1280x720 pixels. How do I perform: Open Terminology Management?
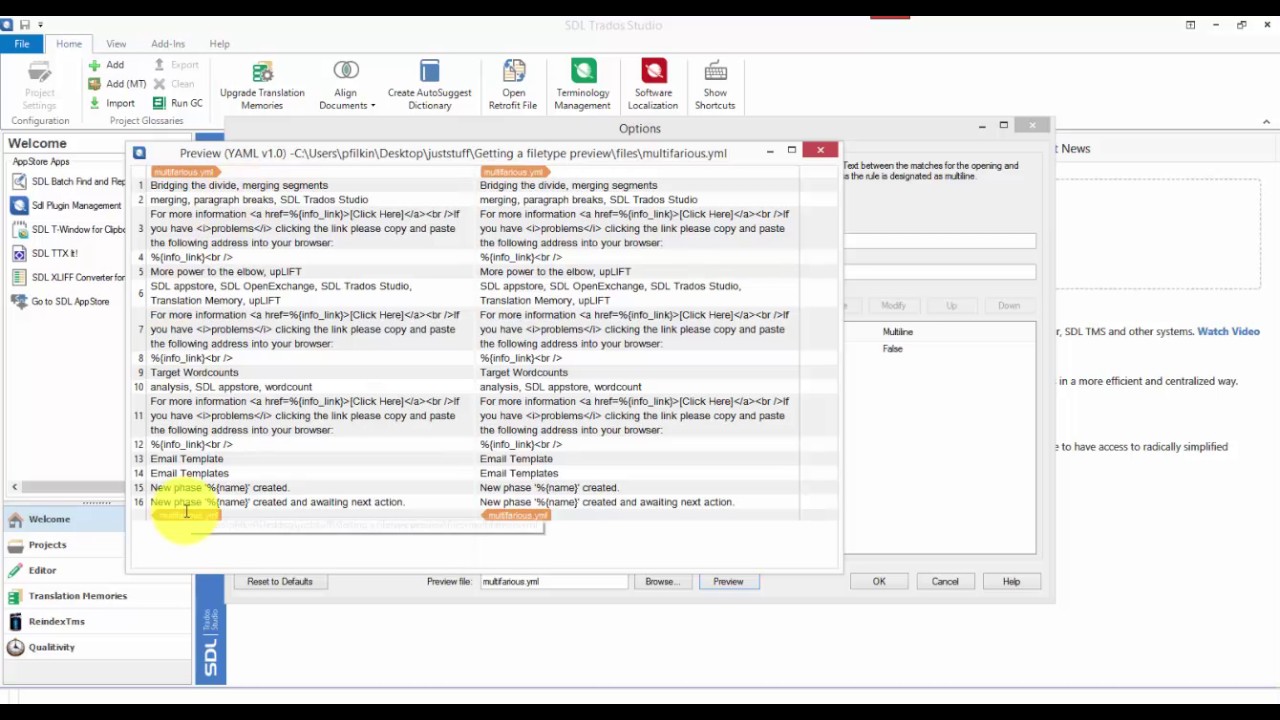[x=583, y=86]
